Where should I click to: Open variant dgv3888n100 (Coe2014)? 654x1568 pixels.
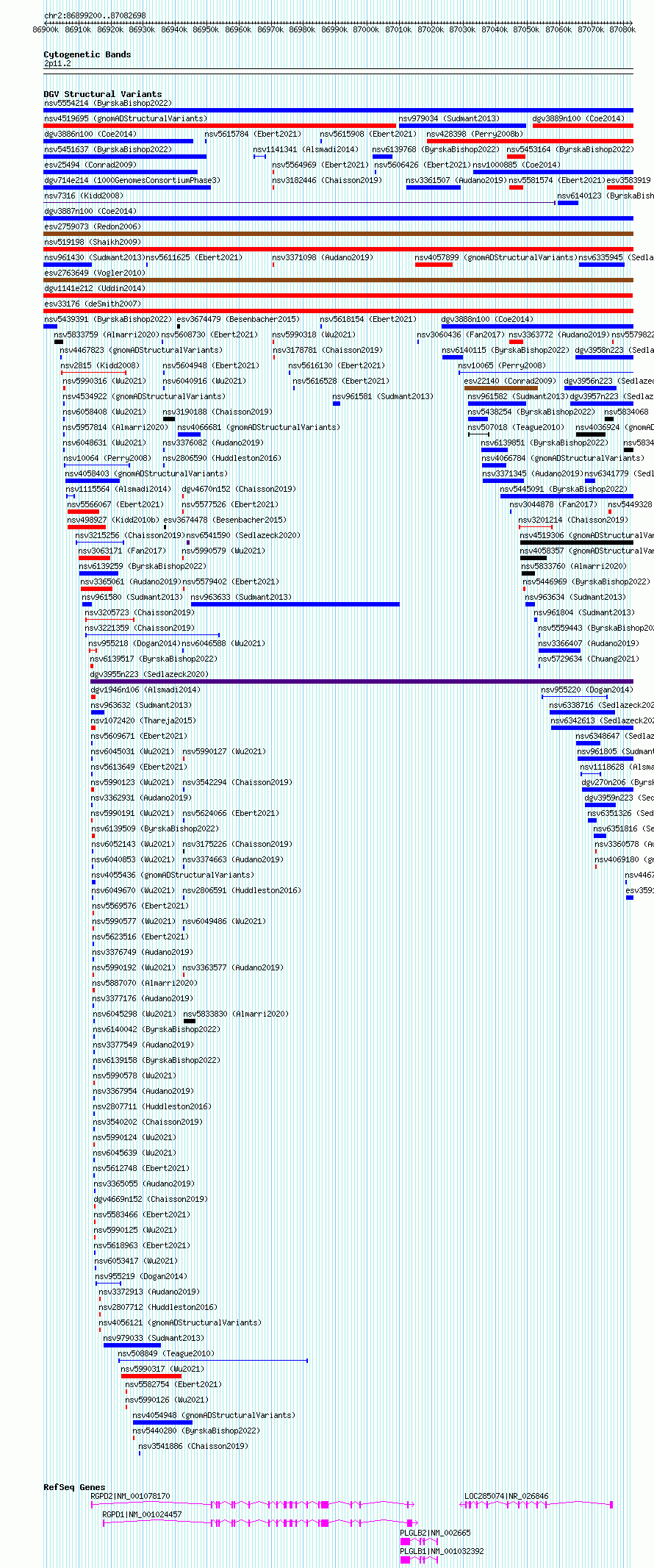[x=537, y=326]
